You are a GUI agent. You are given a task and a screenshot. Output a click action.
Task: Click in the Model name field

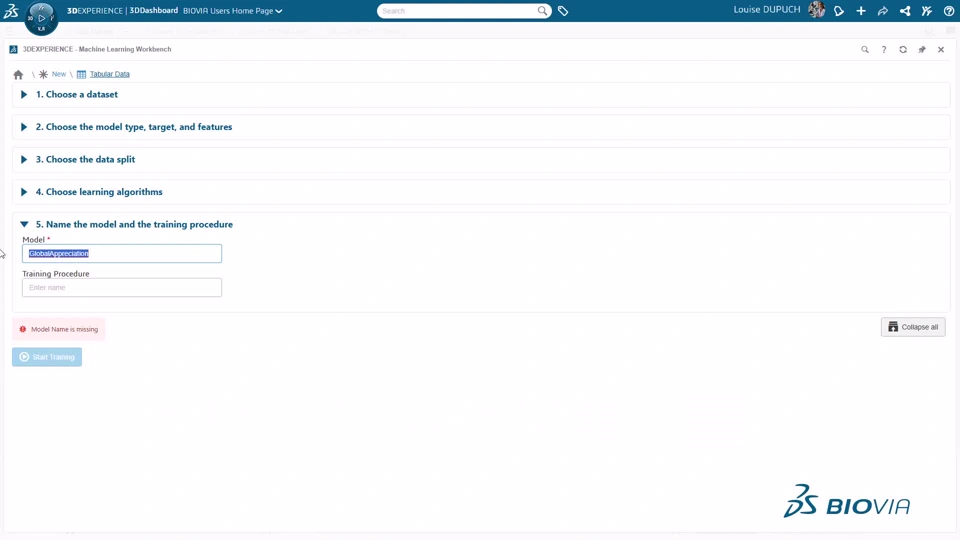[x=122, y=253]
